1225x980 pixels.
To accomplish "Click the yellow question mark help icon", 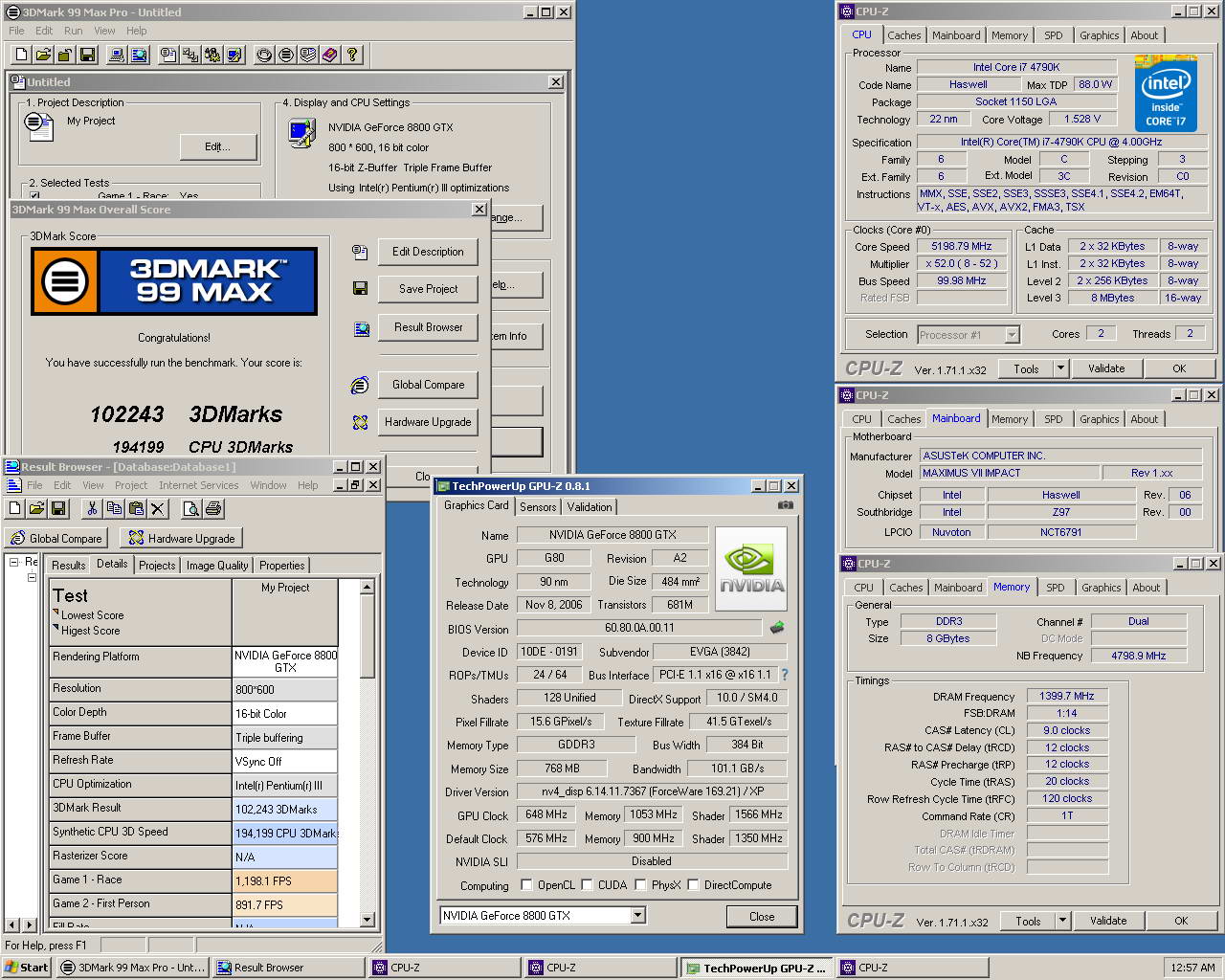I will (x=352, y=55).
